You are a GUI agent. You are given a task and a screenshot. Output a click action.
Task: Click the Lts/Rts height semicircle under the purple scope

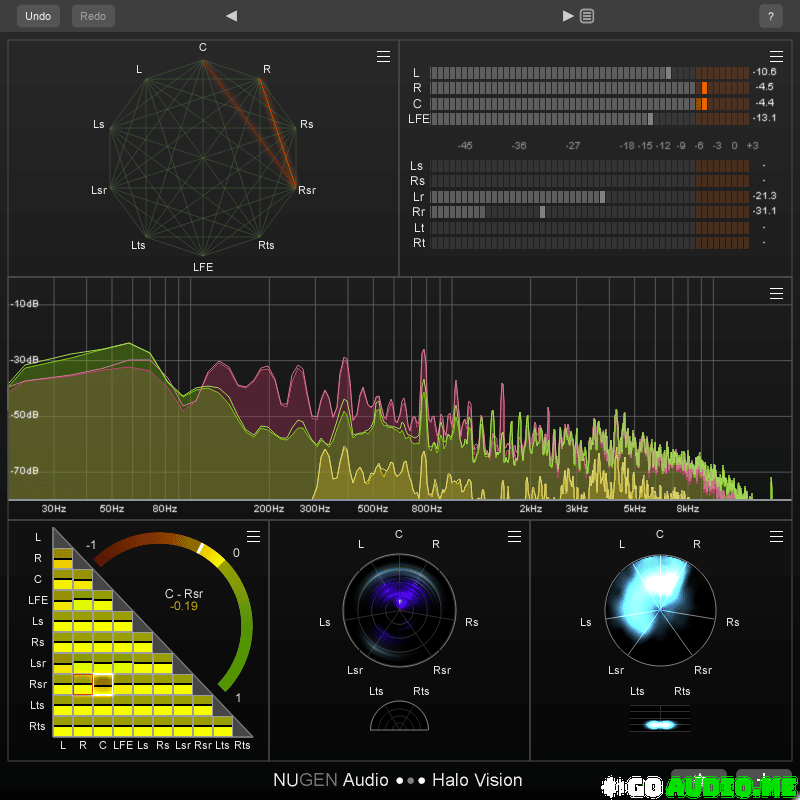[x=399, y=716]
